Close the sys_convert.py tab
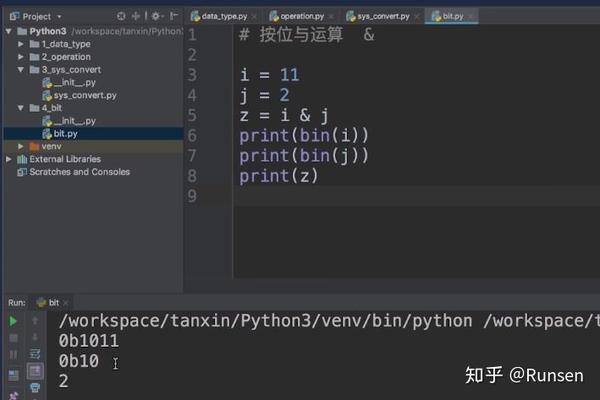 pyautogui.click(x=417, y=17)
